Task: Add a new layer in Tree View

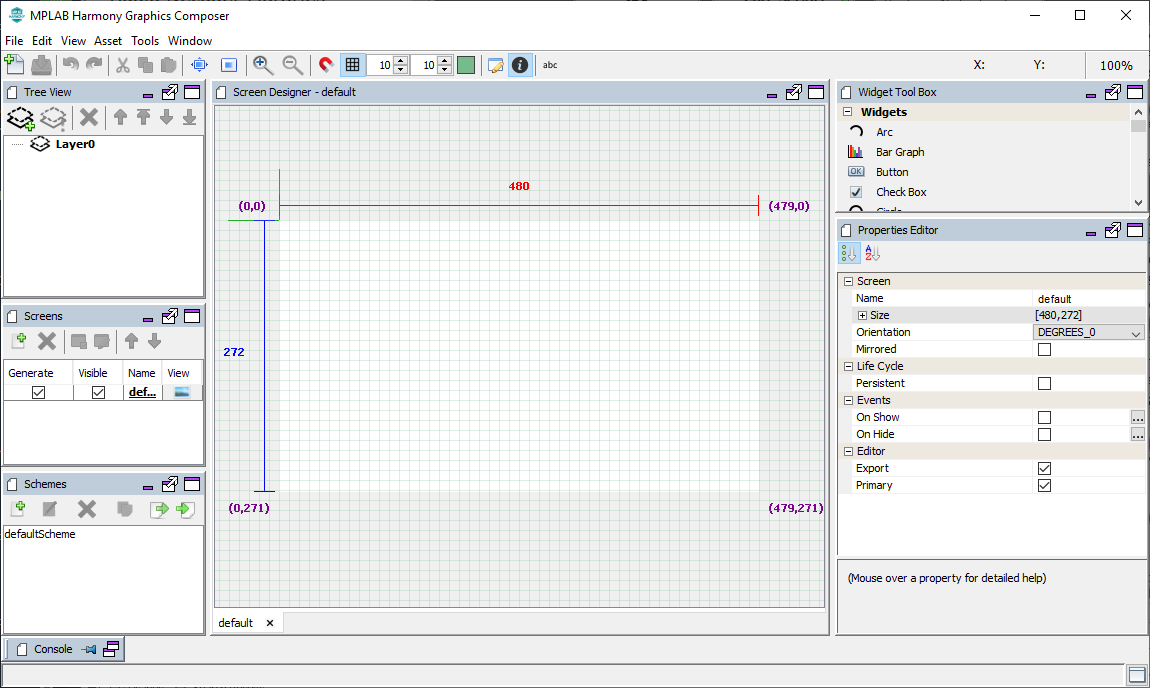Action: pyautogui.click(x=20, y=117)
